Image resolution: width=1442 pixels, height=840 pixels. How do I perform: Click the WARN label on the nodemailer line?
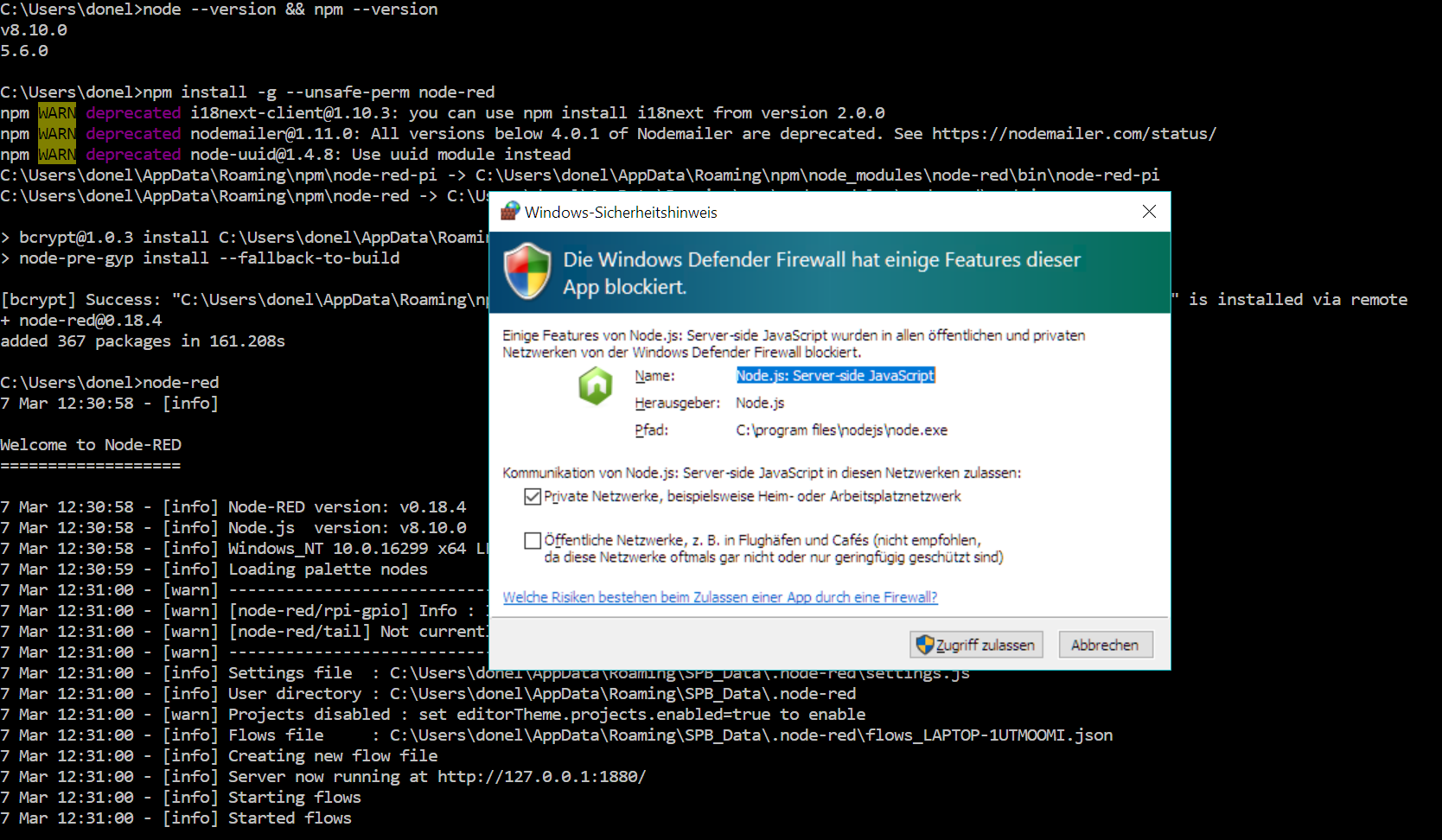pyautogui.click(x=57, y=134)
